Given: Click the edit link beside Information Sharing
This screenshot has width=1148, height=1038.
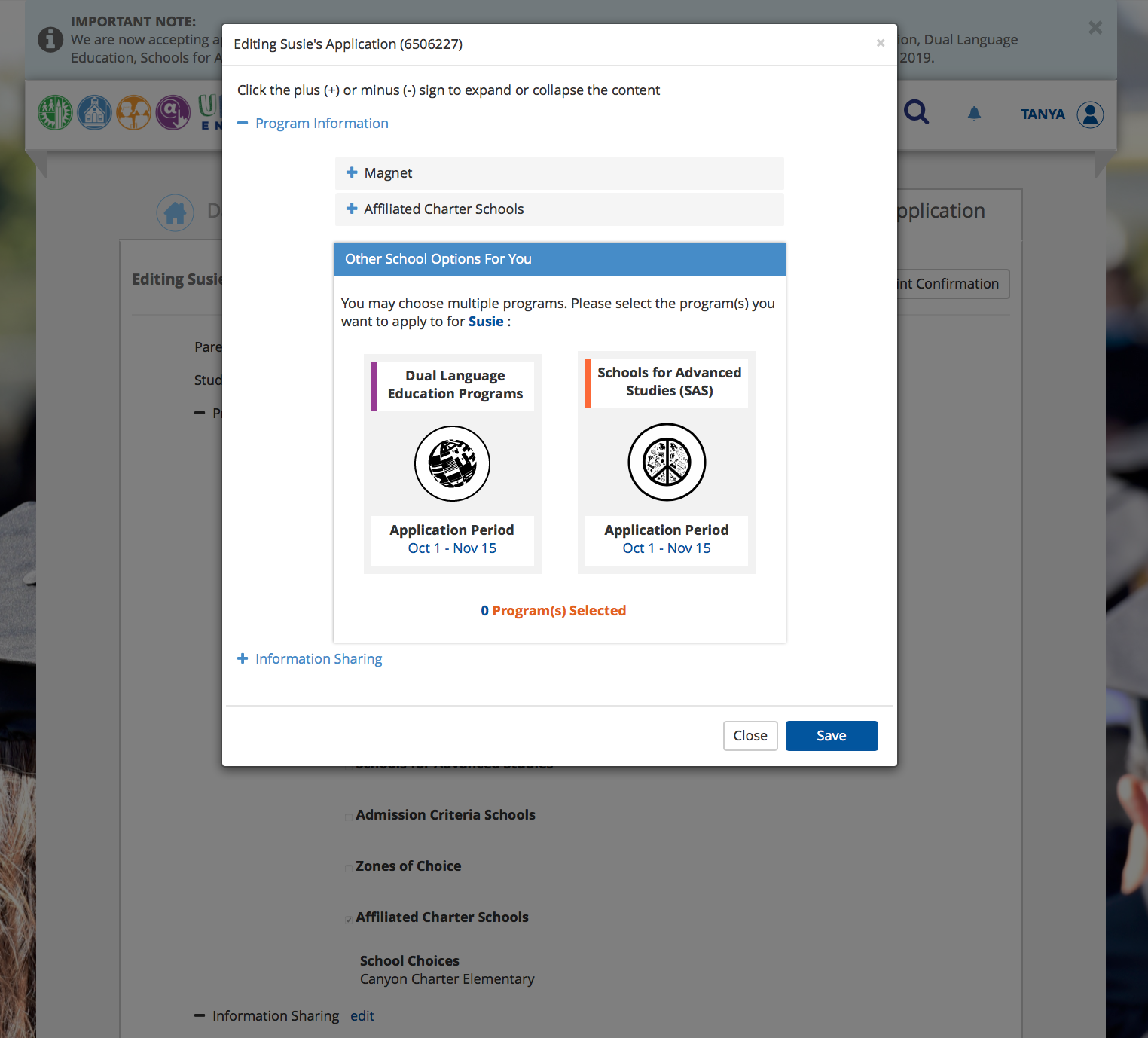Looking at the screenshot, I should [x=362, y=1015].
